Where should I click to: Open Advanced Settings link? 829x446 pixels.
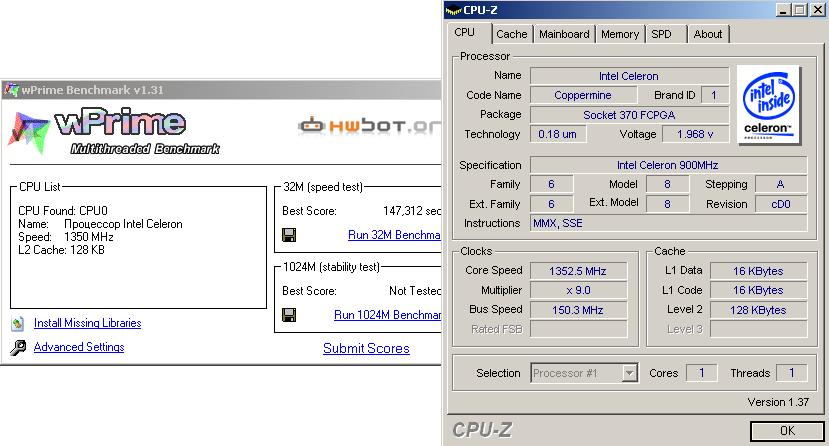click(x=79, y=347)
